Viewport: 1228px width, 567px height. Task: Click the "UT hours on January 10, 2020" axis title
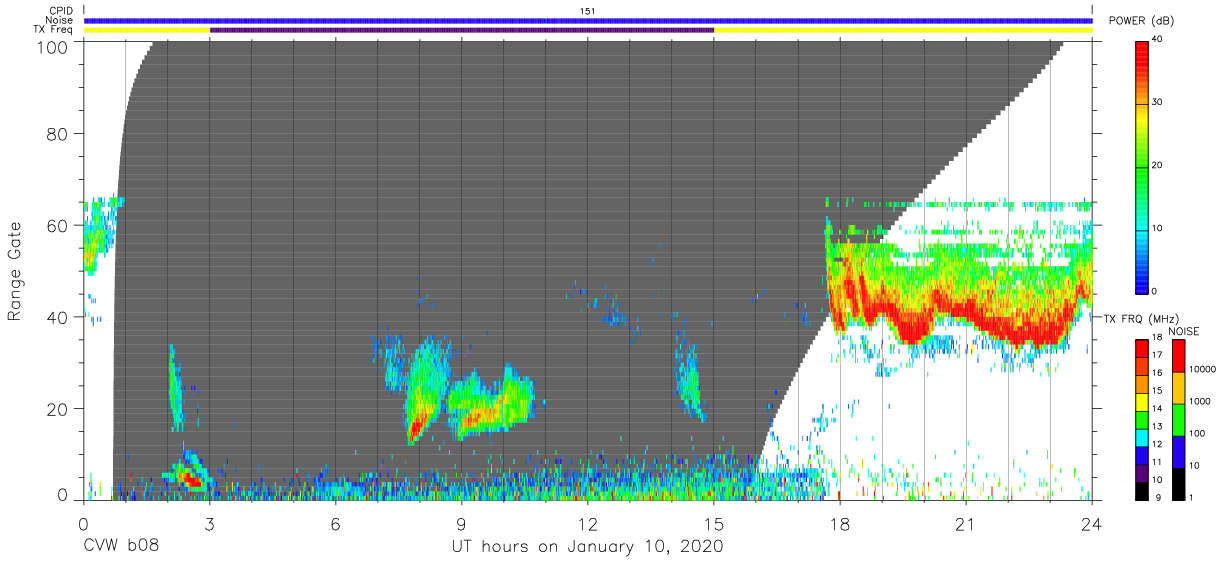[587, 547]
